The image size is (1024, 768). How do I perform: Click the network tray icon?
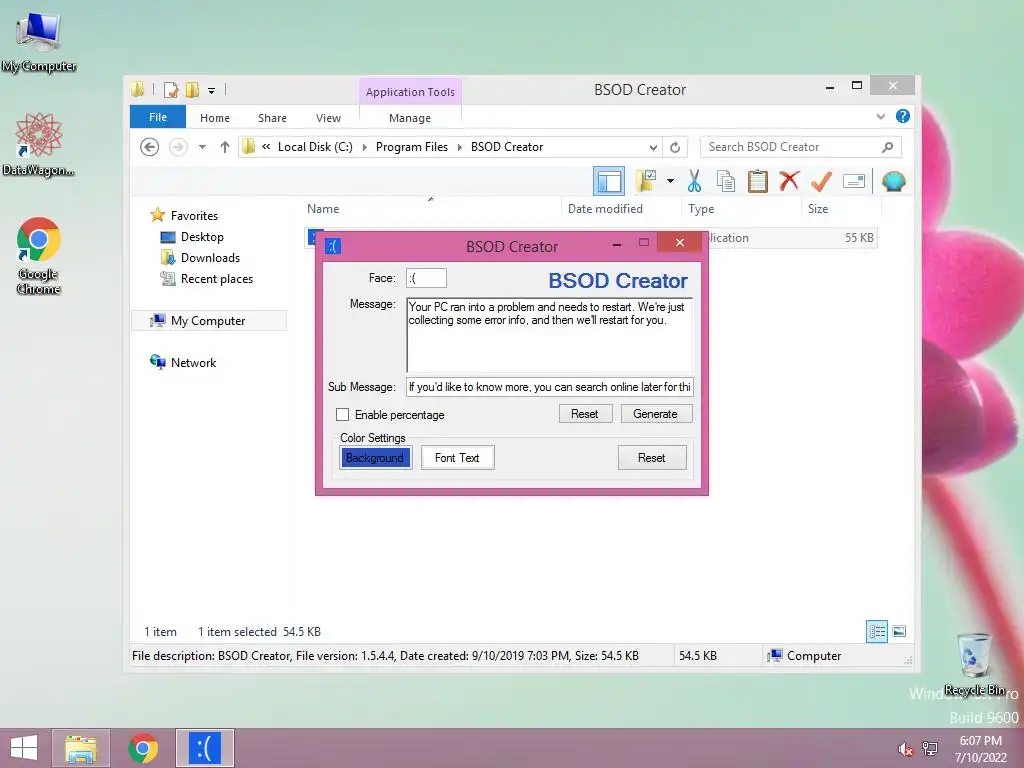[930, 749]
